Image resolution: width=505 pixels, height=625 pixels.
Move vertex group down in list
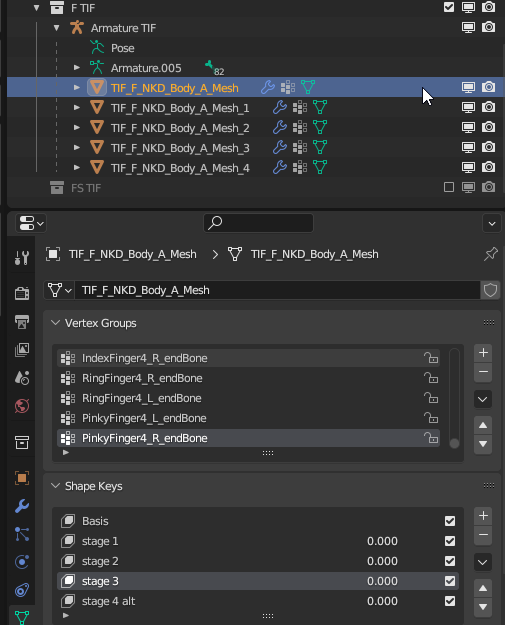click(x=483, y=444)
